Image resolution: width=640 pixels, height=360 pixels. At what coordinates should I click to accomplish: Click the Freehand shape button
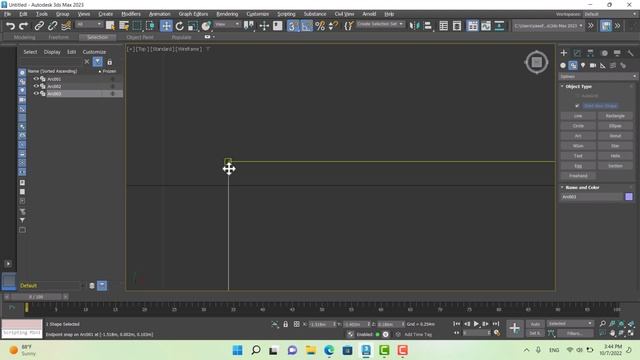[x=578, y=176]
